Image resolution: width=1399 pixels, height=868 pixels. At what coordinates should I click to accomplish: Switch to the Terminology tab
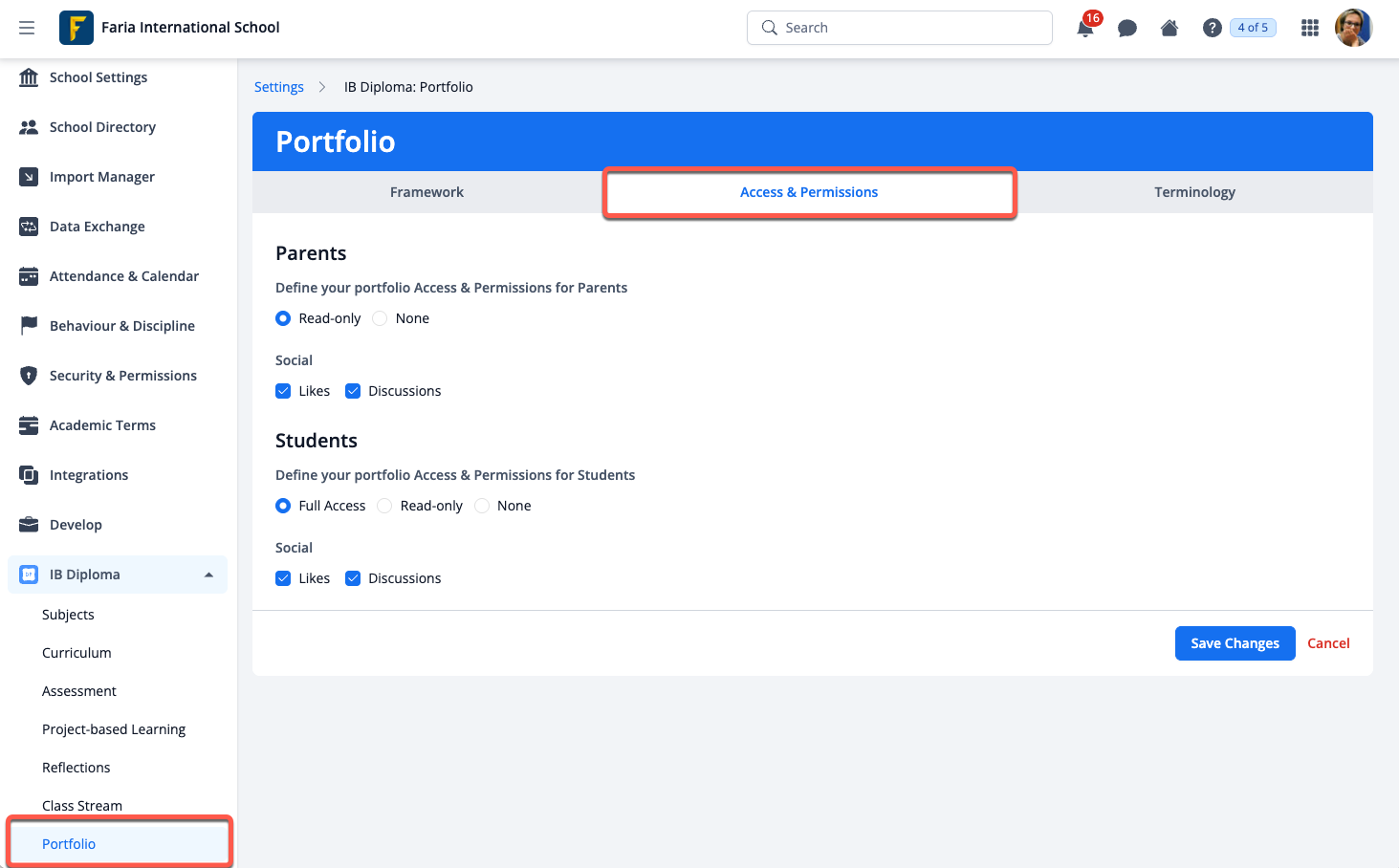[x=1194, y=192]
